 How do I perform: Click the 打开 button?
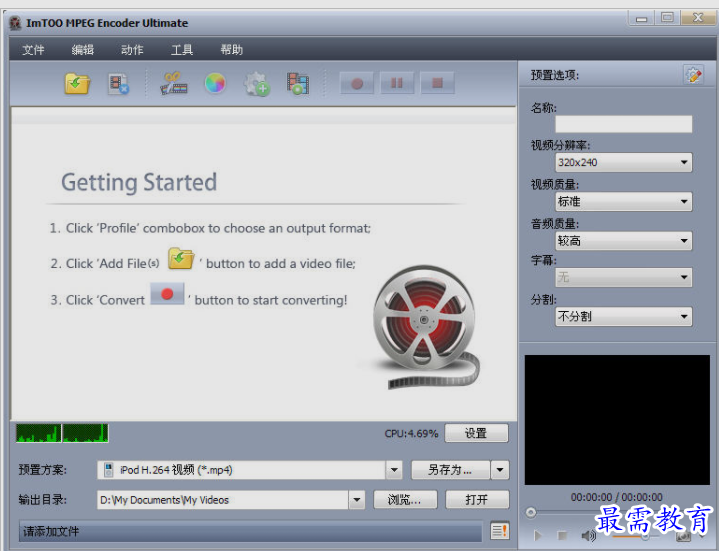477,500
